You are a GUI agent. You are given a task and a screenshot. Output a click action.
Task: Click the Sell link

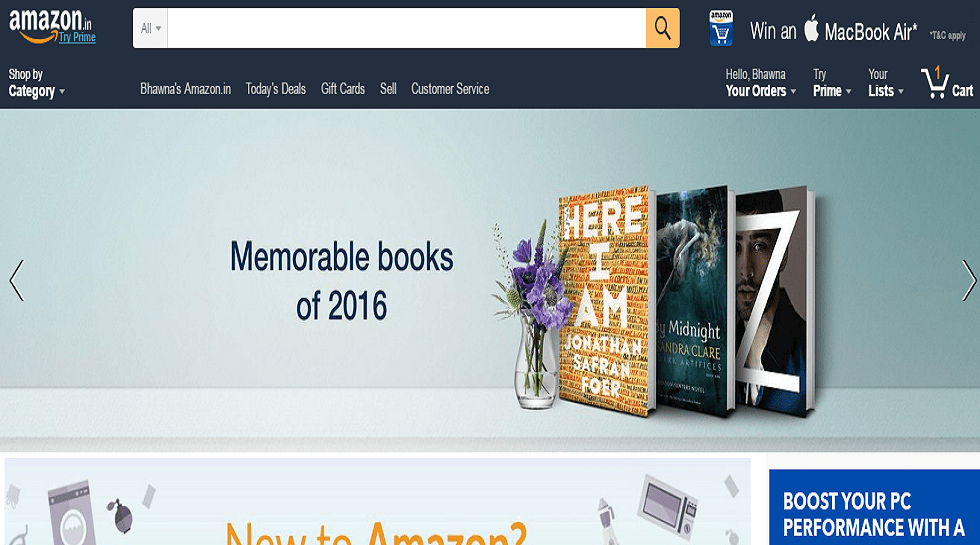pos(388,89)
